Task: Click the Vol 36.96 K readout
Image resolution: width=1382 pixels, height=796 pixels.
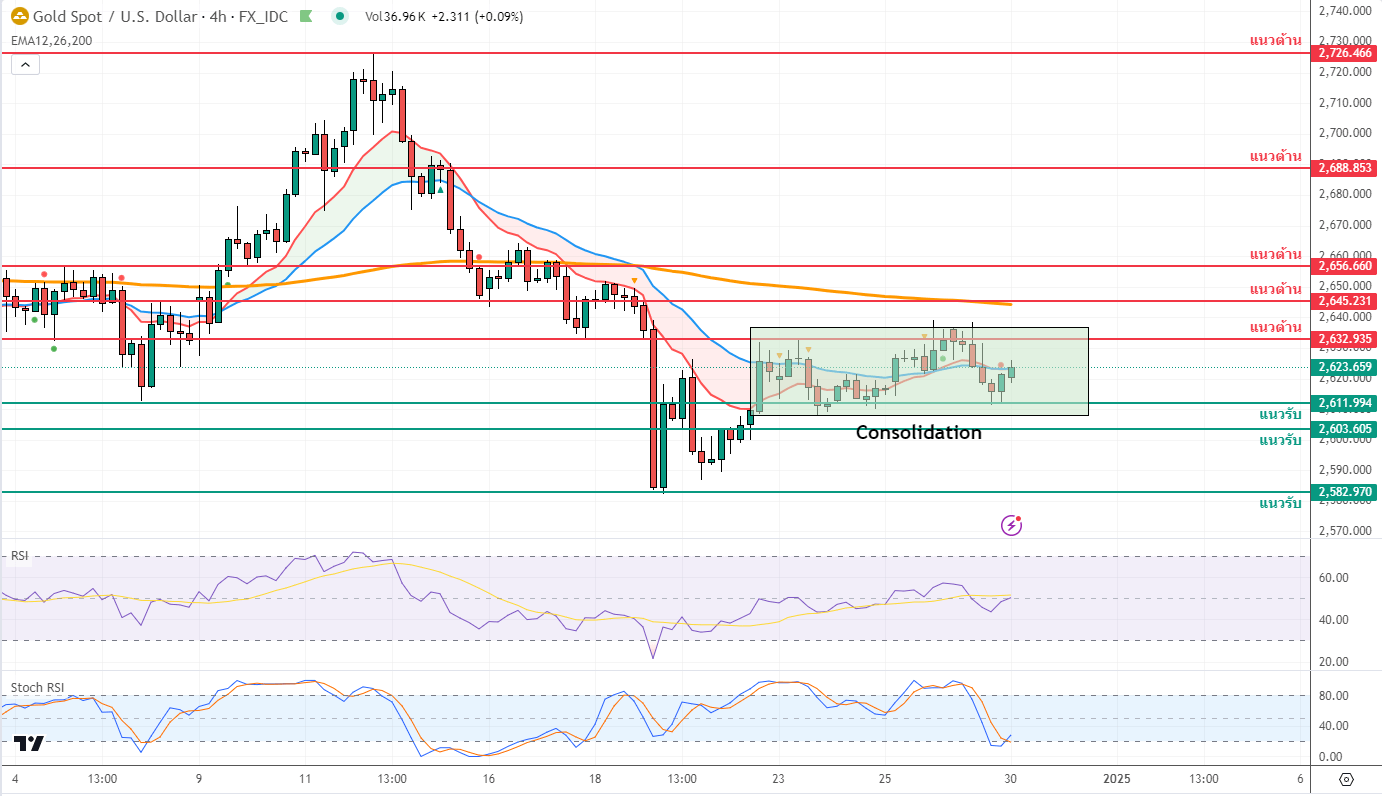Action: [x=395, y=17]
